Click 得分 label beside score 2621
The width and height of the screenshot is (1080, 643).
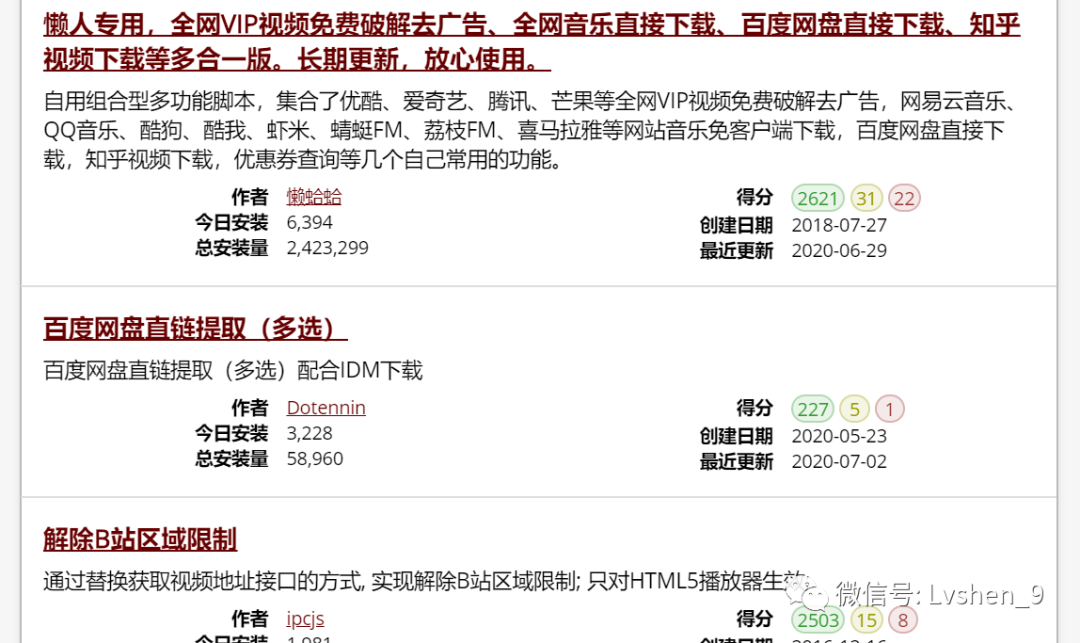coord(754,197)
